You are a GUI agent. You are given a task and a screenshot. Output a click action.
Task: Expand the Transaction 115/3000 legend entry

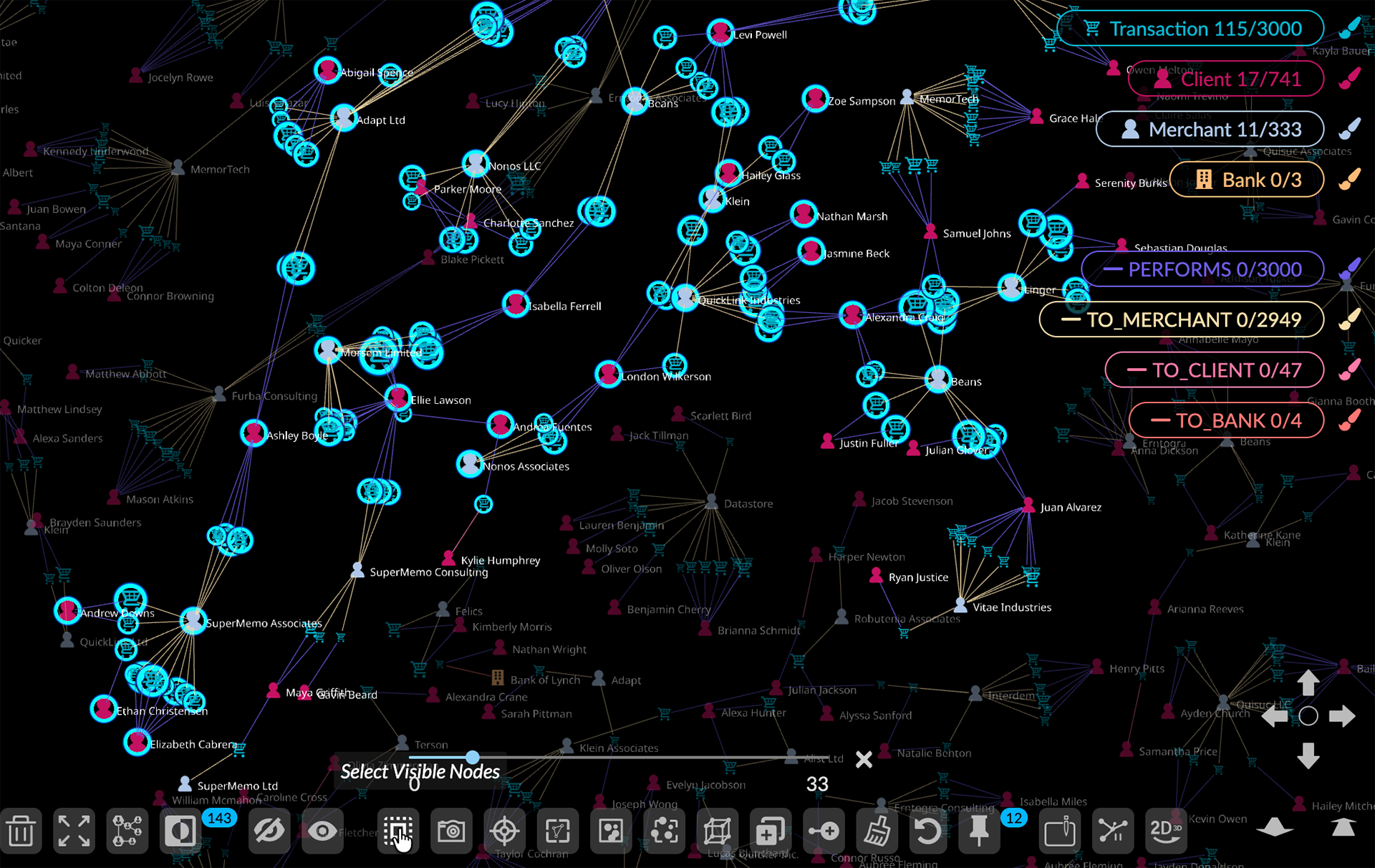tap(1190, 29)
